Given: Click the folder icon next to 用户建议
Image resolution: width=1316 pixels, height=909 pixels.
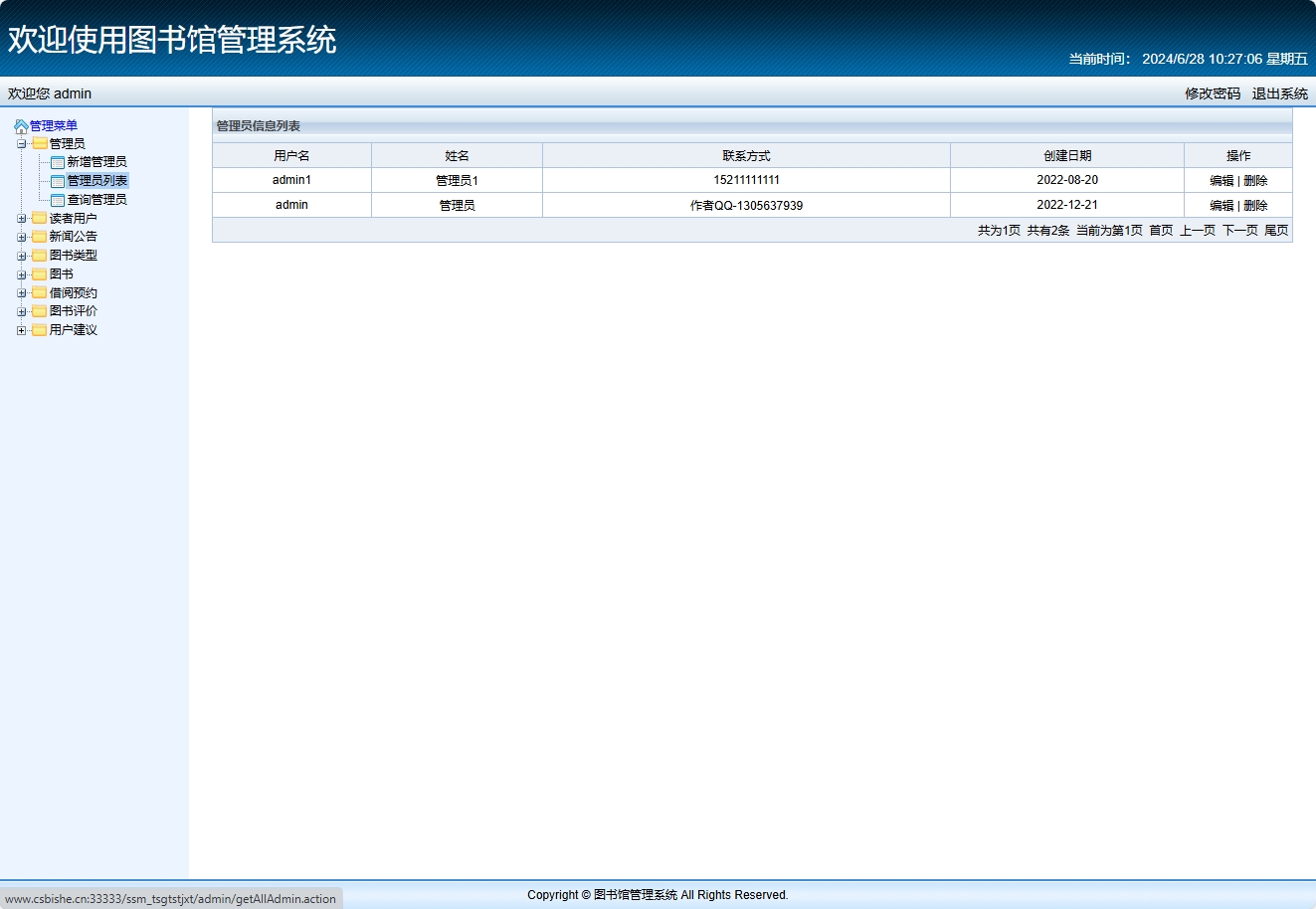Looking at the screenshot, I should pos(40,330).
